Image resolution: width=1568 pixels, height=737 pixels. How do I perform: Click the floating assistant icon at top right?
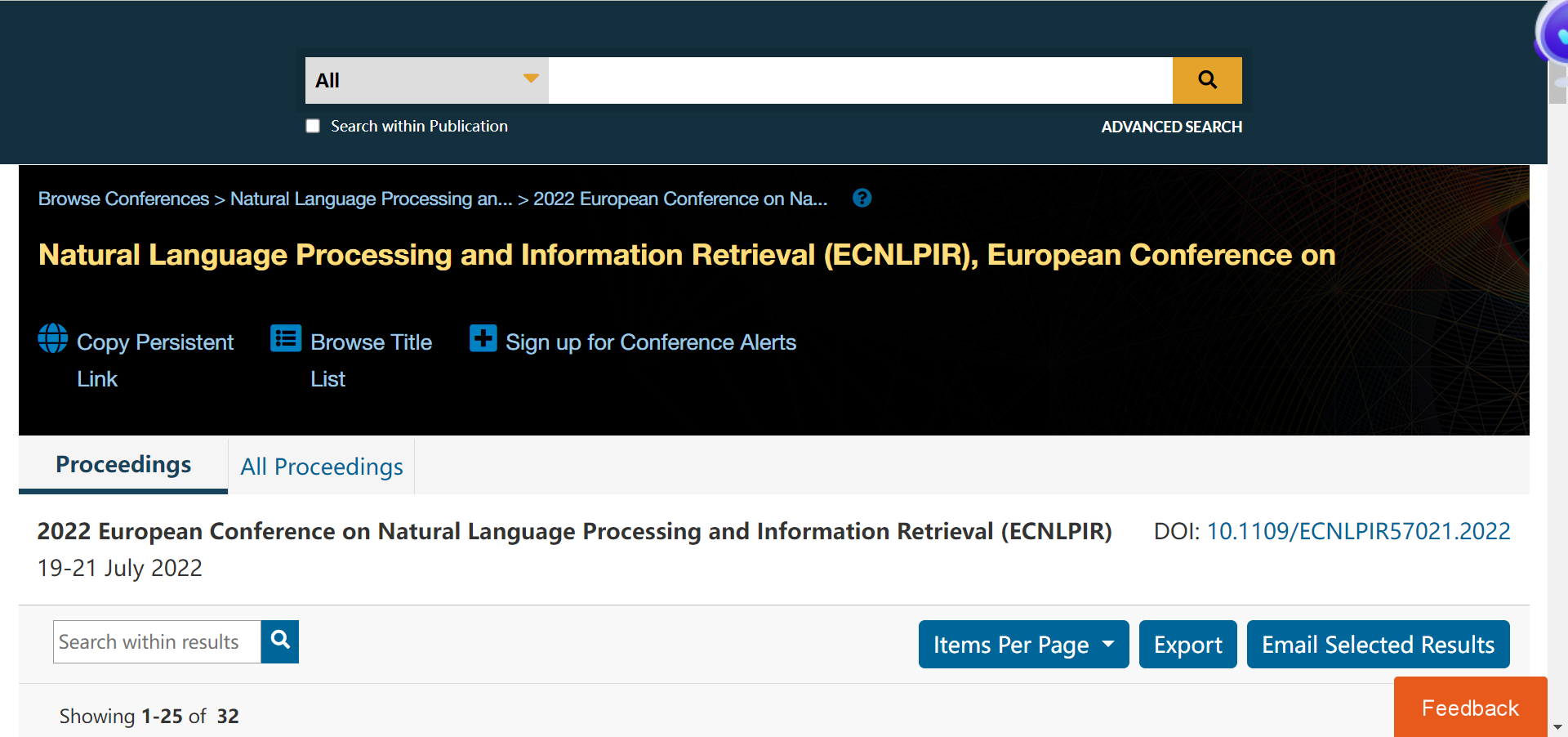1555,34
